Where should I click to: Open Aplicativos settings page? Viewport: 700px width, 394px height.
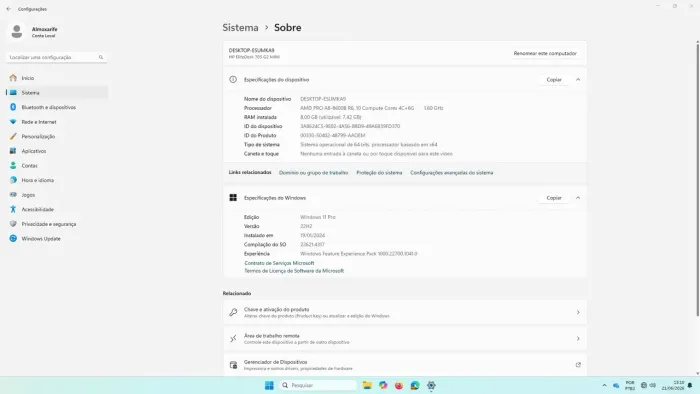57,151
